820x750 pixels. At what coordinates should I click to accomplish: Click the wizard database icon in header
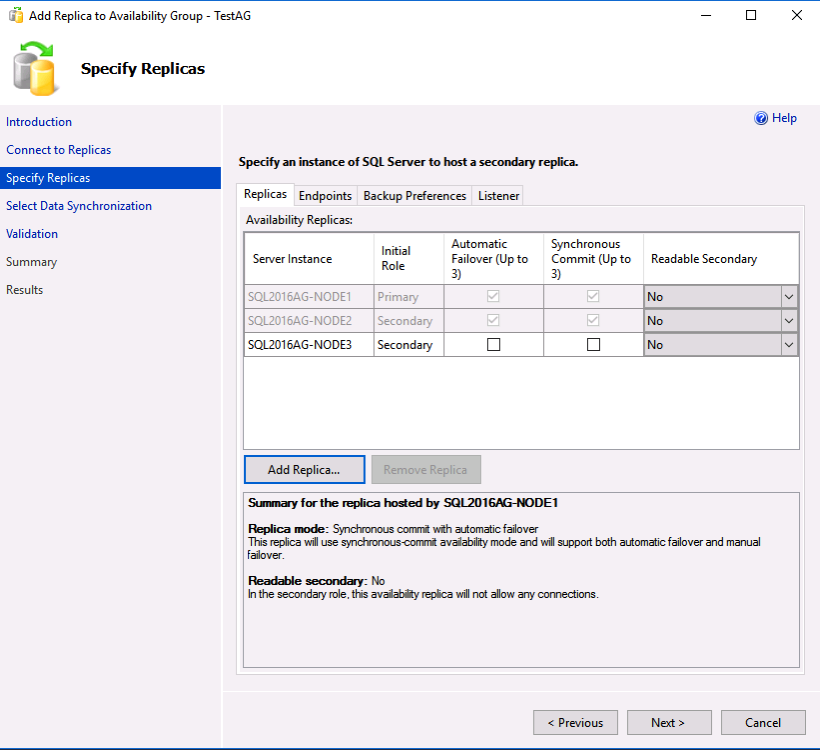(x=37, y=68)
